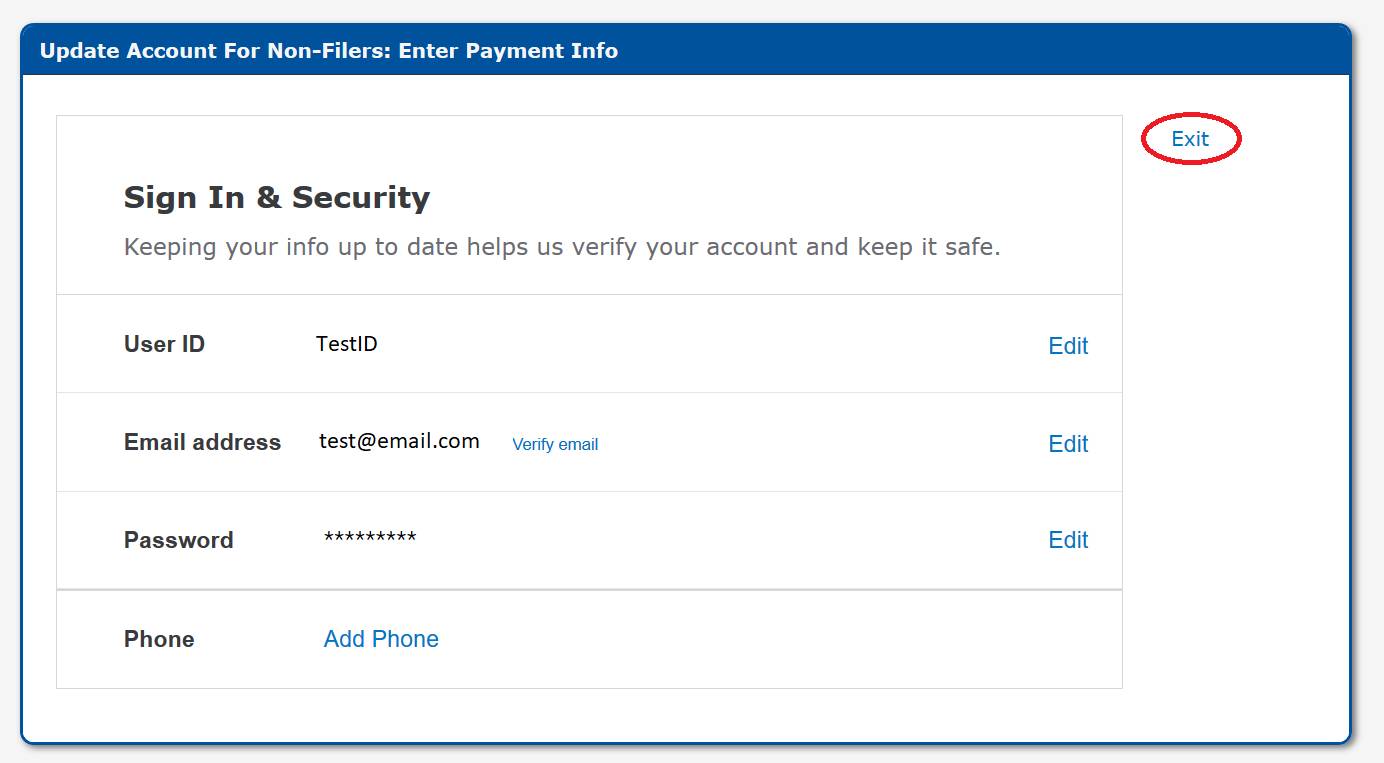Click the Phone row label

click(159, 639)
